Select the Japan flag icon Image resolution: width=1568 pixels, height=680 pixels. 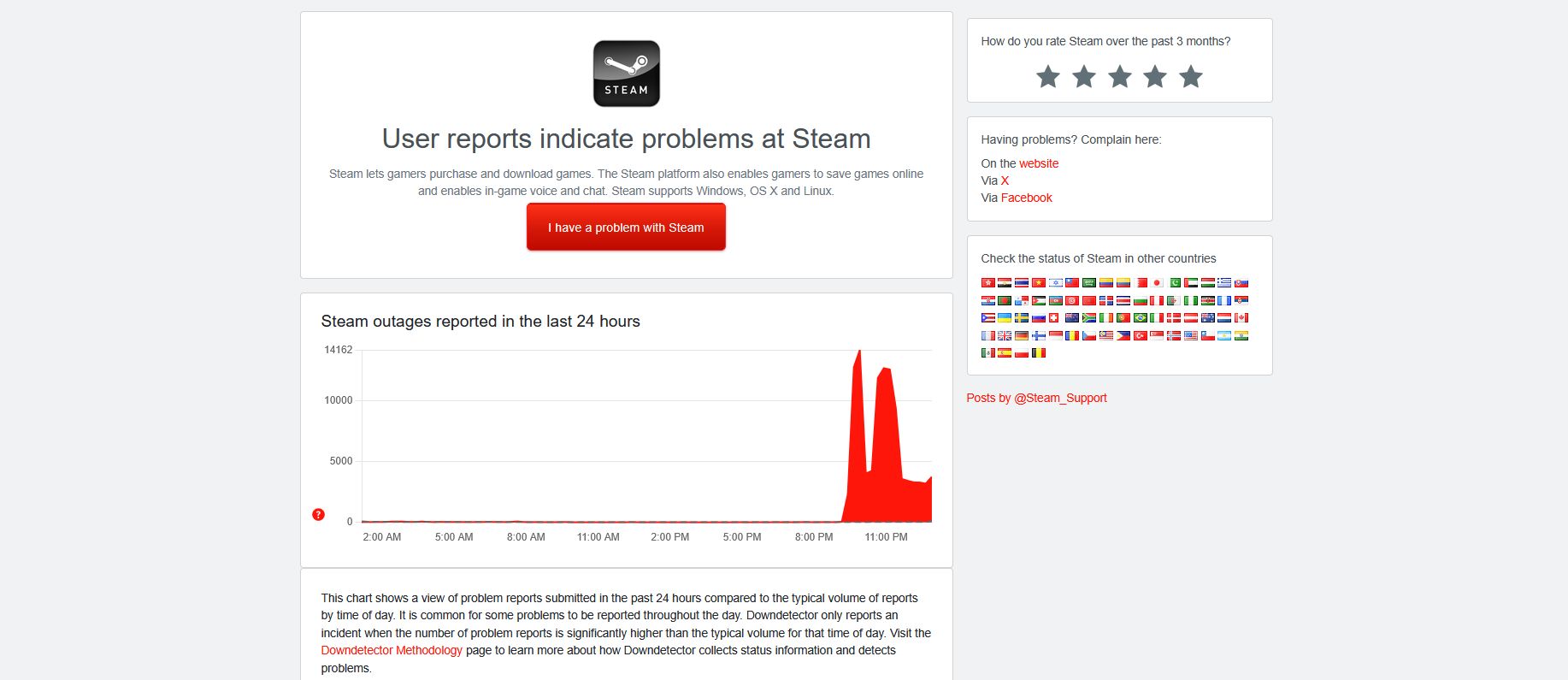[1157, 282]
